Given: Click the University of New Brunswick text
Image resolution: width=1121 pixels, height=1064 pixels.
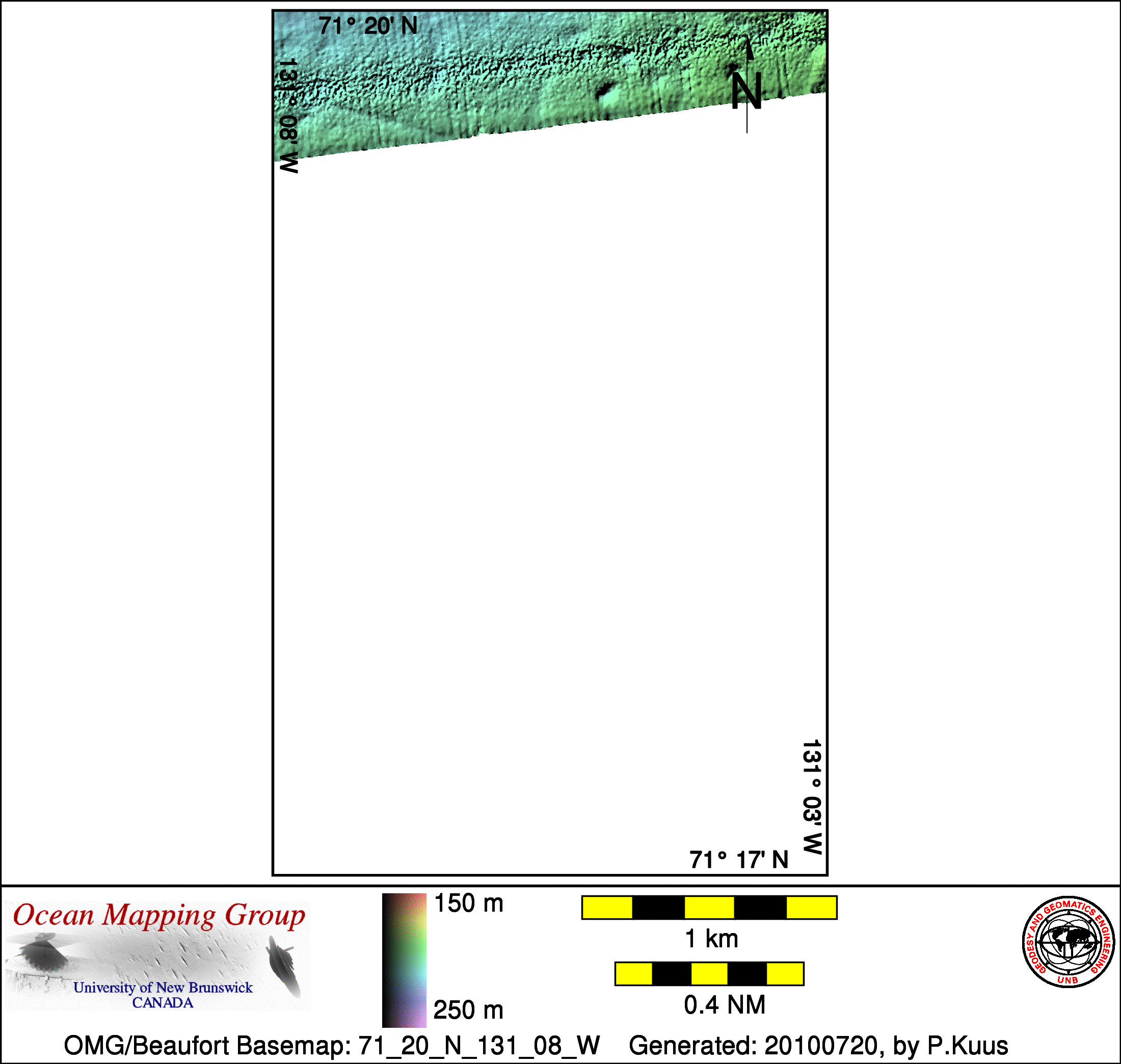Looking at the screenshot, I should click(x=163, y=988).
